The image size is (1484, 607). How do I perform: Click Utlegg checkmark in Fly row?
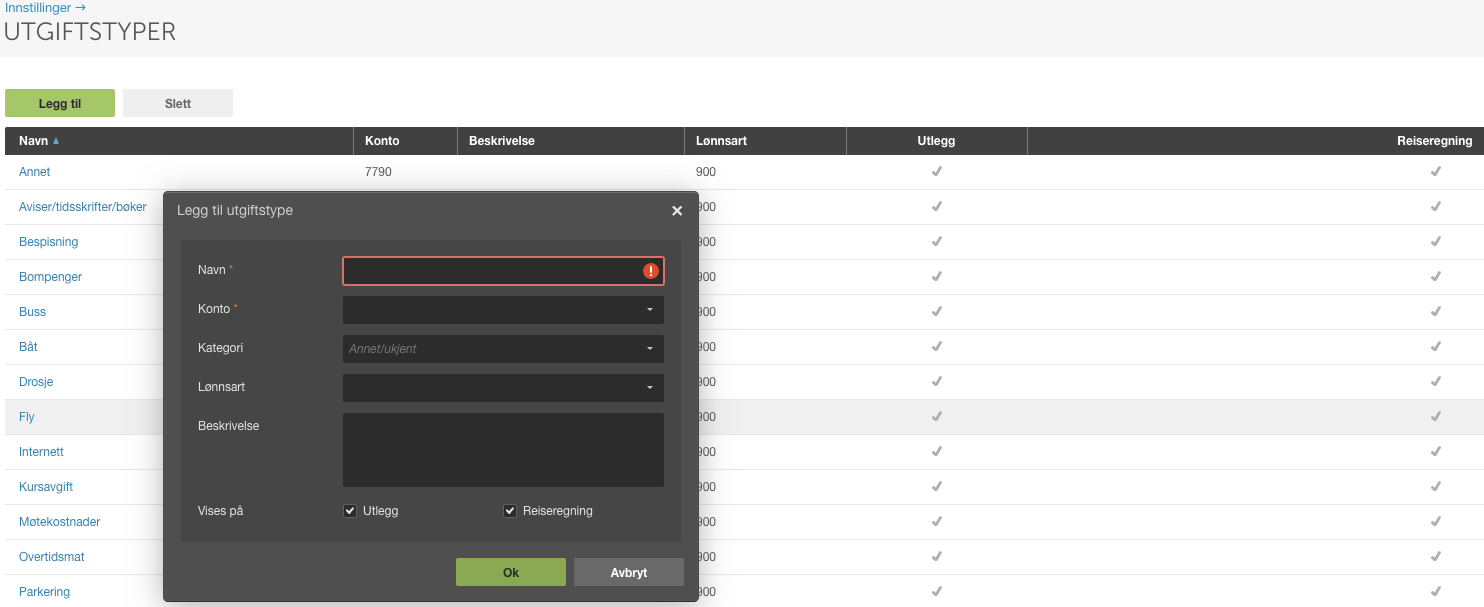click(937, 417)
